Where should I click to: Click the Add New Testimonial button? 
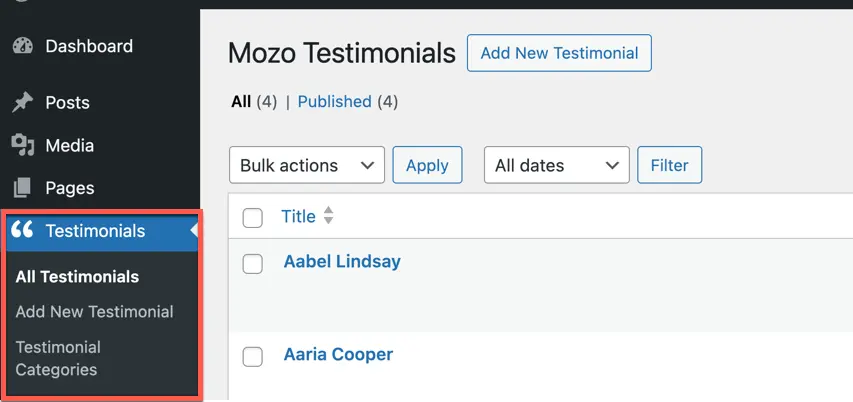559,53
